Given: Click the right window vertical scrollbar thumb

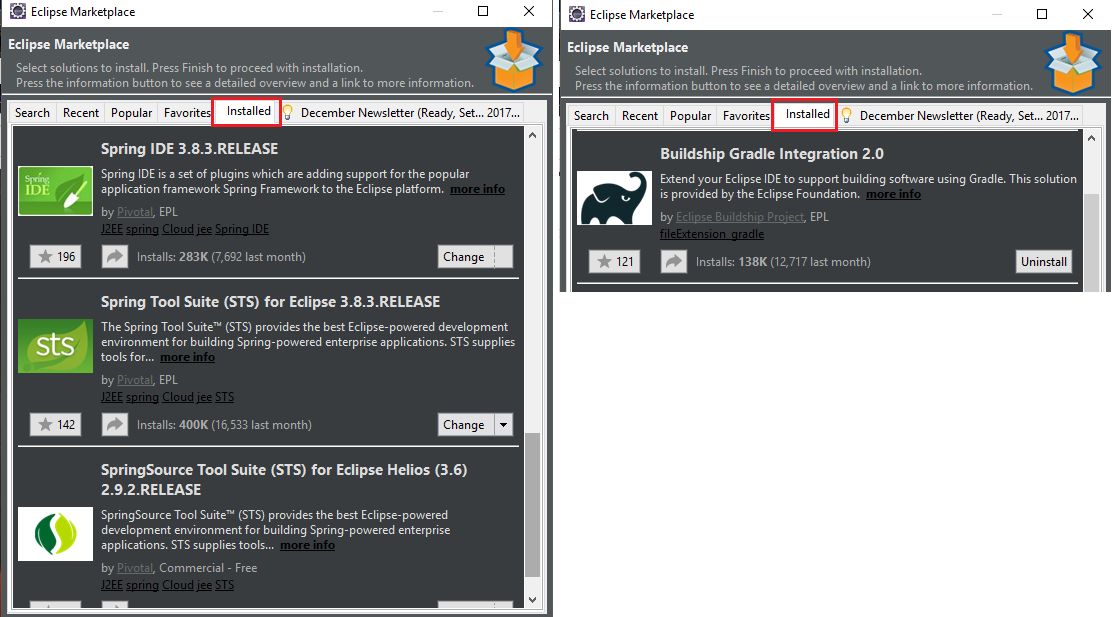Looking at the screenshot, I should coord(1092,241).
